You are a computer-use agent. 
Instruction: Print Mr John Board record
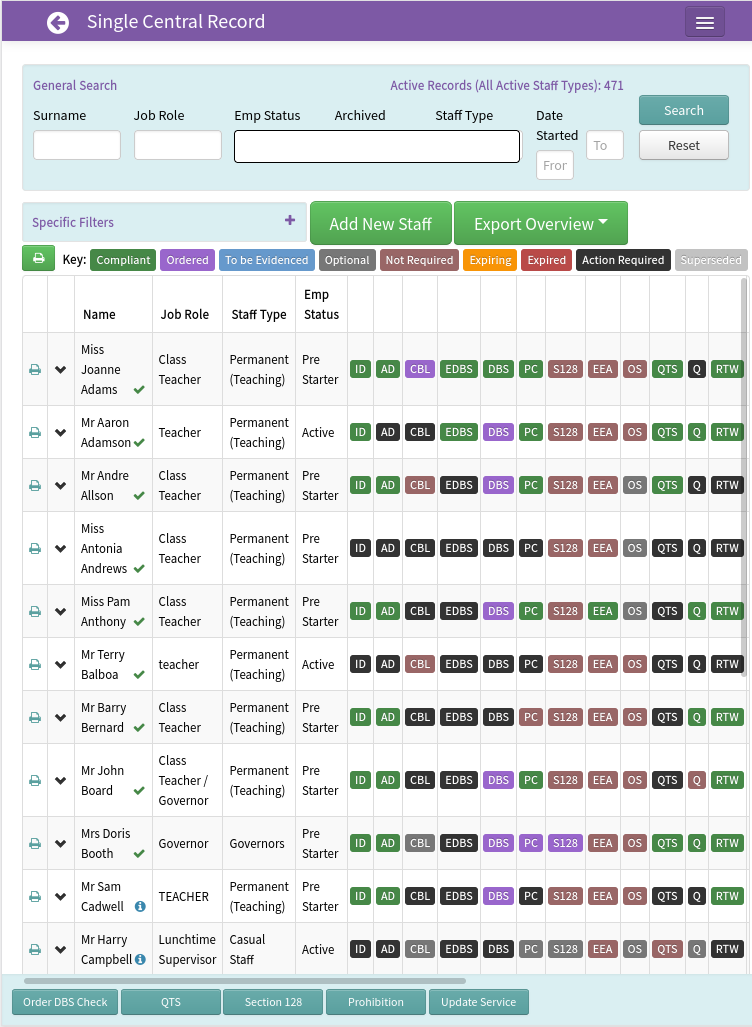coord(35,781)
